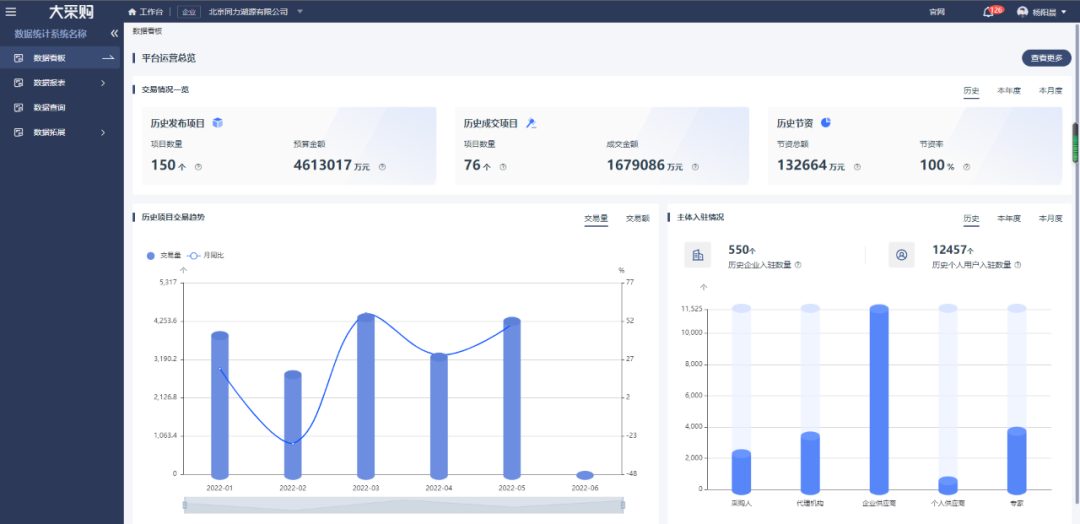
Task: Click the 北京同力湖源有限公司 company name
Action: [248, 12]
